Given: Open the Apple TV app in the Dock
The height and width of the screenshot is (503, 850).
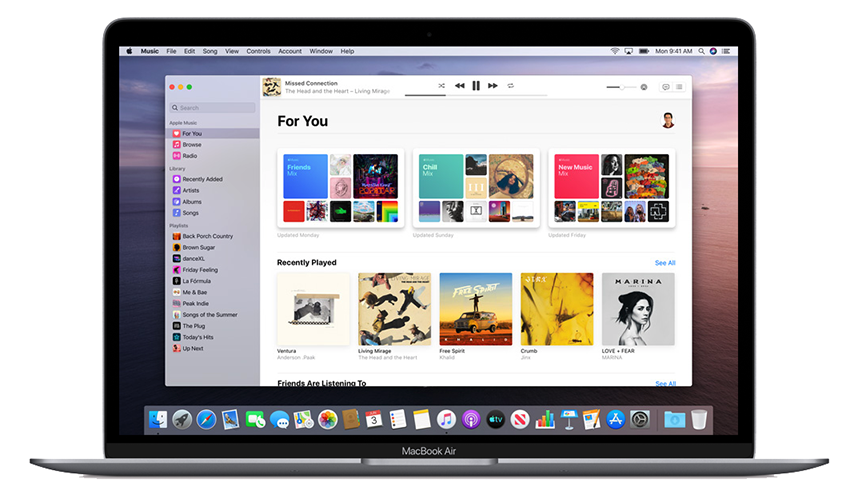Looking at the screenshot, I should click(x=495, y=420).
